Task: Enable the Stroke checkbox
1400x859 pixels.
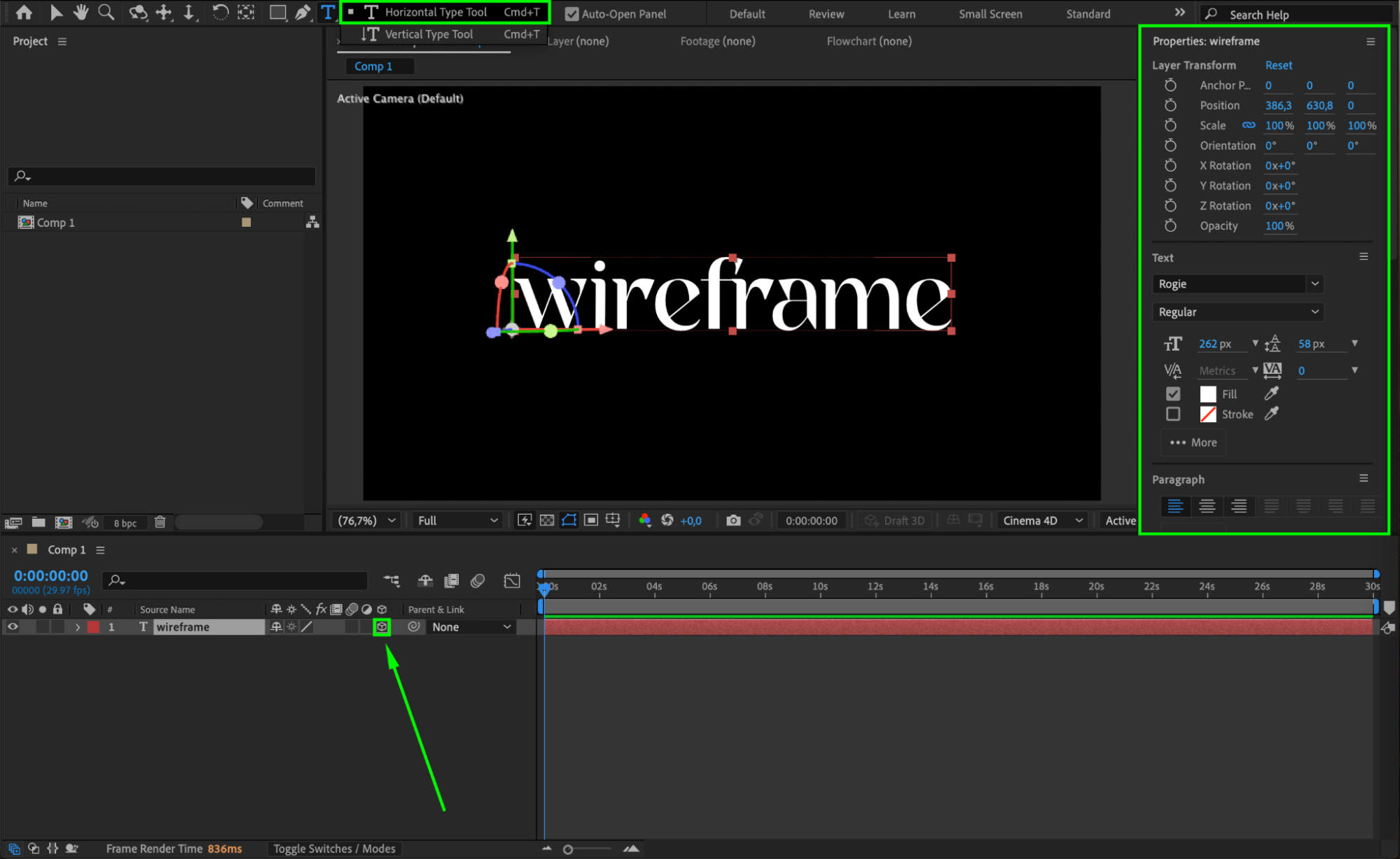Action: coord(1173,414)
